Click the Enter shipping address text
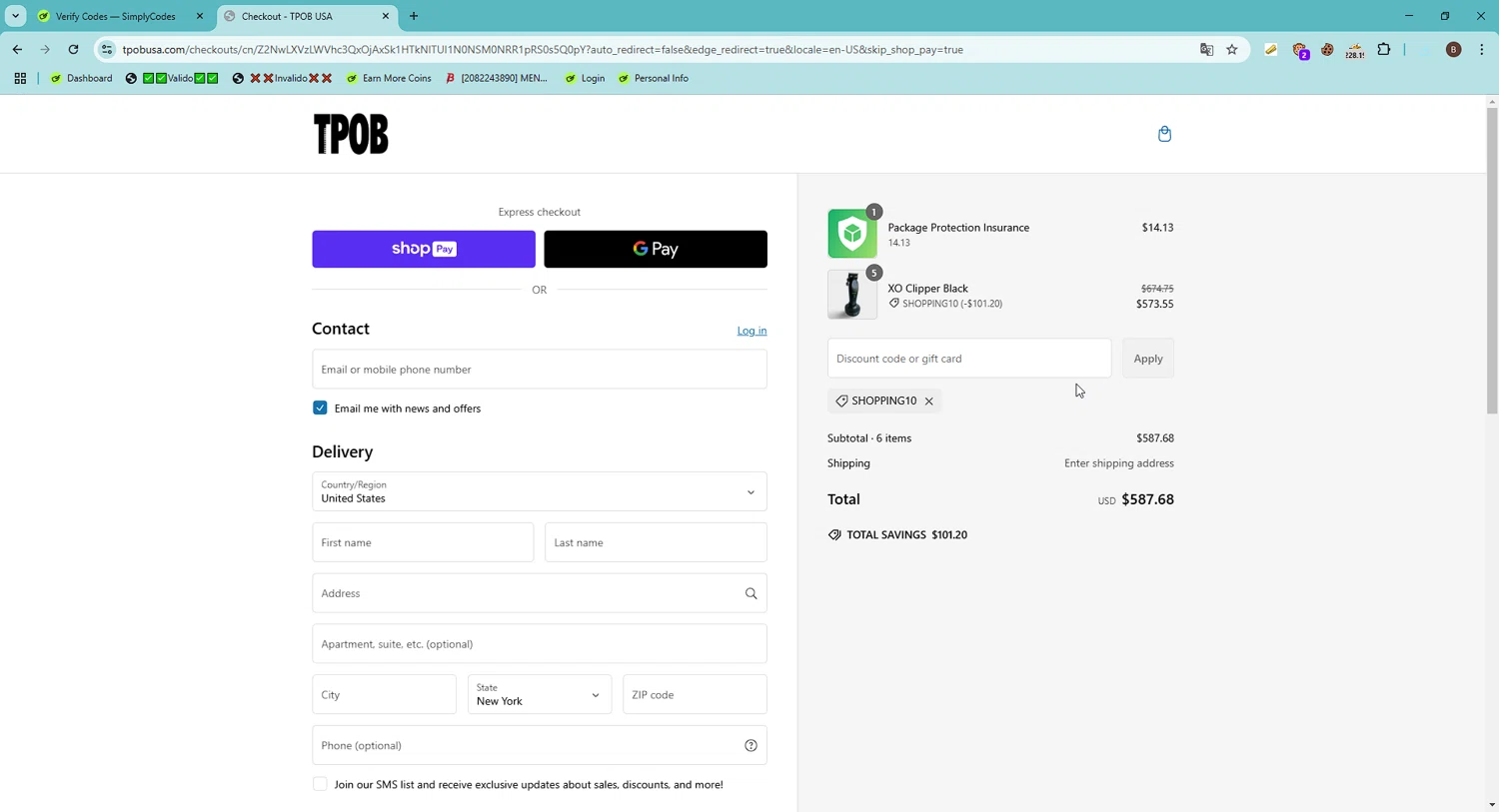This screenshot has width=1499, height=812. pos(1119,463)
